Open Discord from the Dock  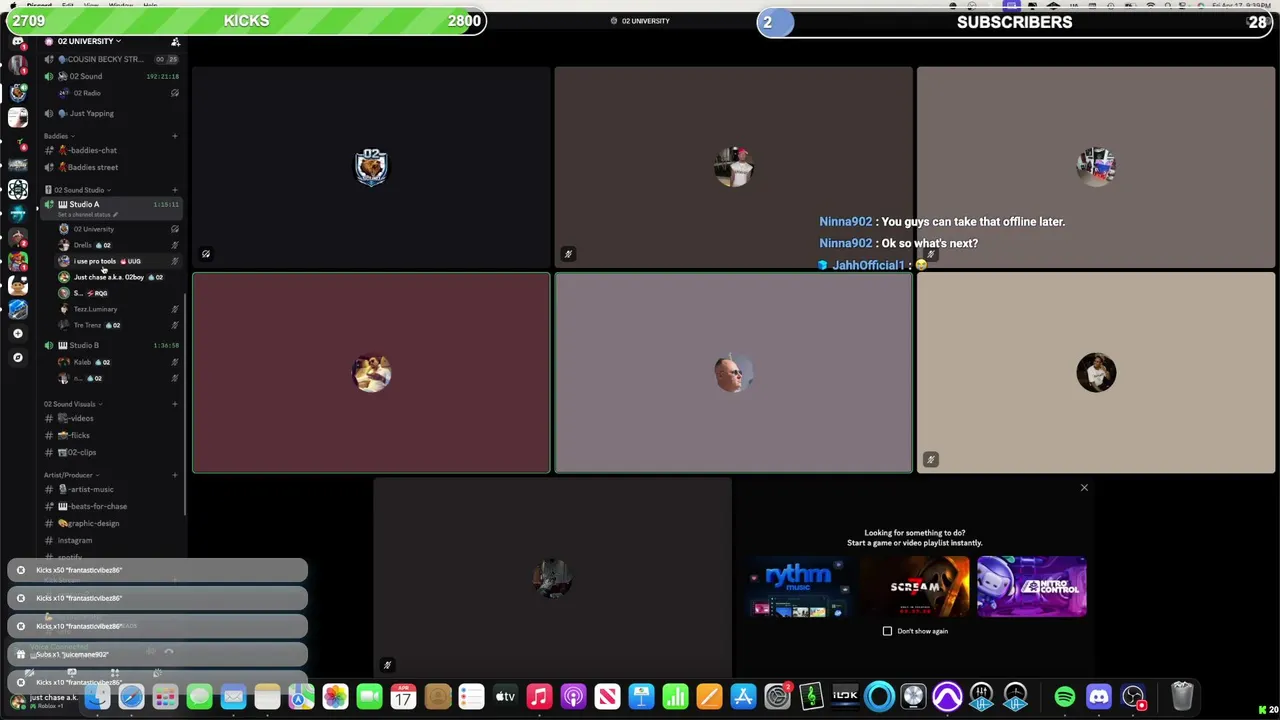[x=1099, y=697]
